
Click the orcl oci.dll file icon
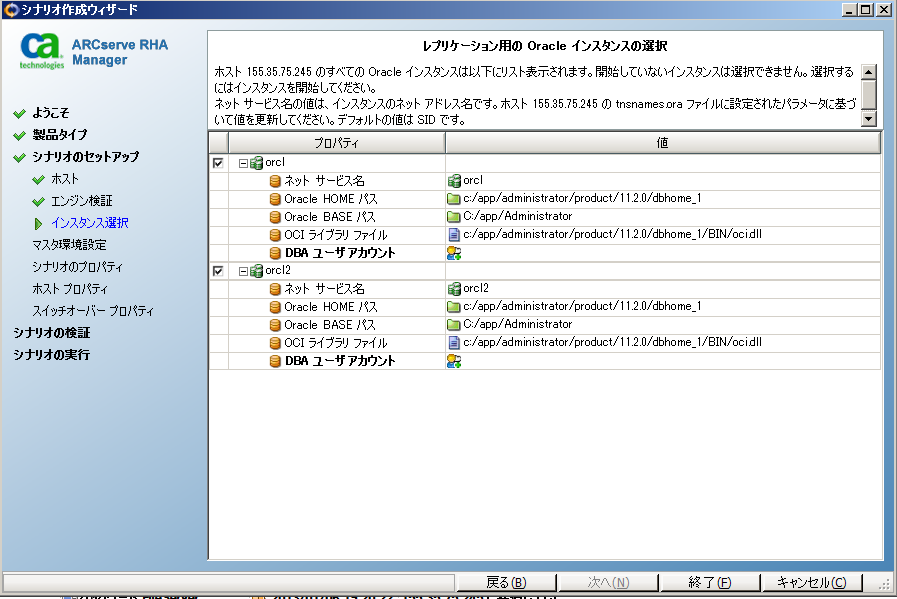point(454,235)
